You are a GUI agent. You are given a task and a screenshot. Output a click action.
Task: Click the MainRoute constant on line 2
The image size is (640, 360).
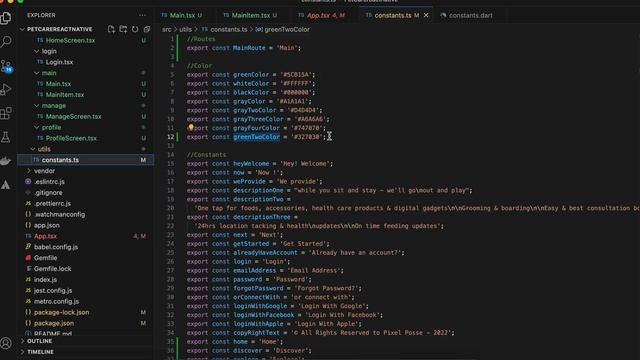(x=249, y=48)
